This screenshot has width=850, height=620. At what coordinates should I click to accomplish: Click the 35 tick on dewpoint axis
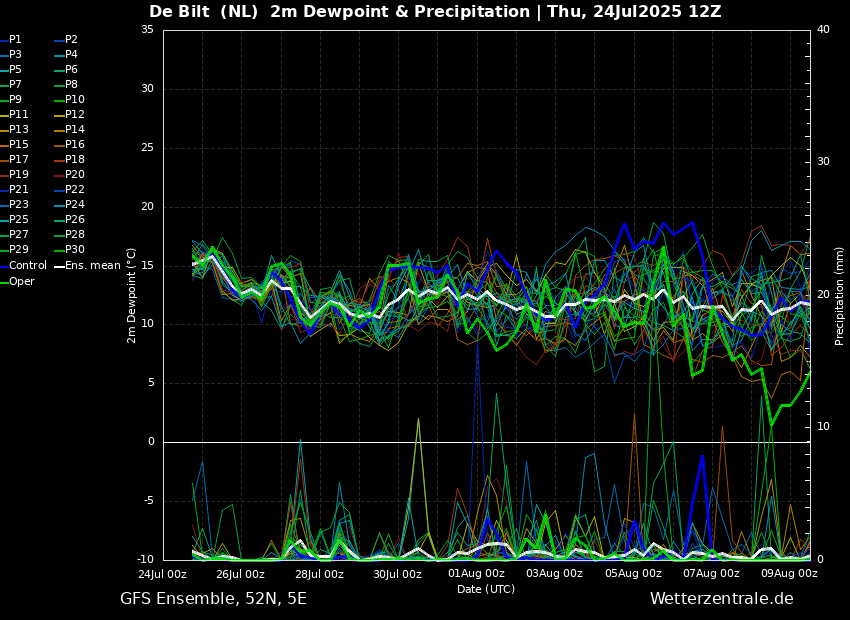[x=147, y=30]
